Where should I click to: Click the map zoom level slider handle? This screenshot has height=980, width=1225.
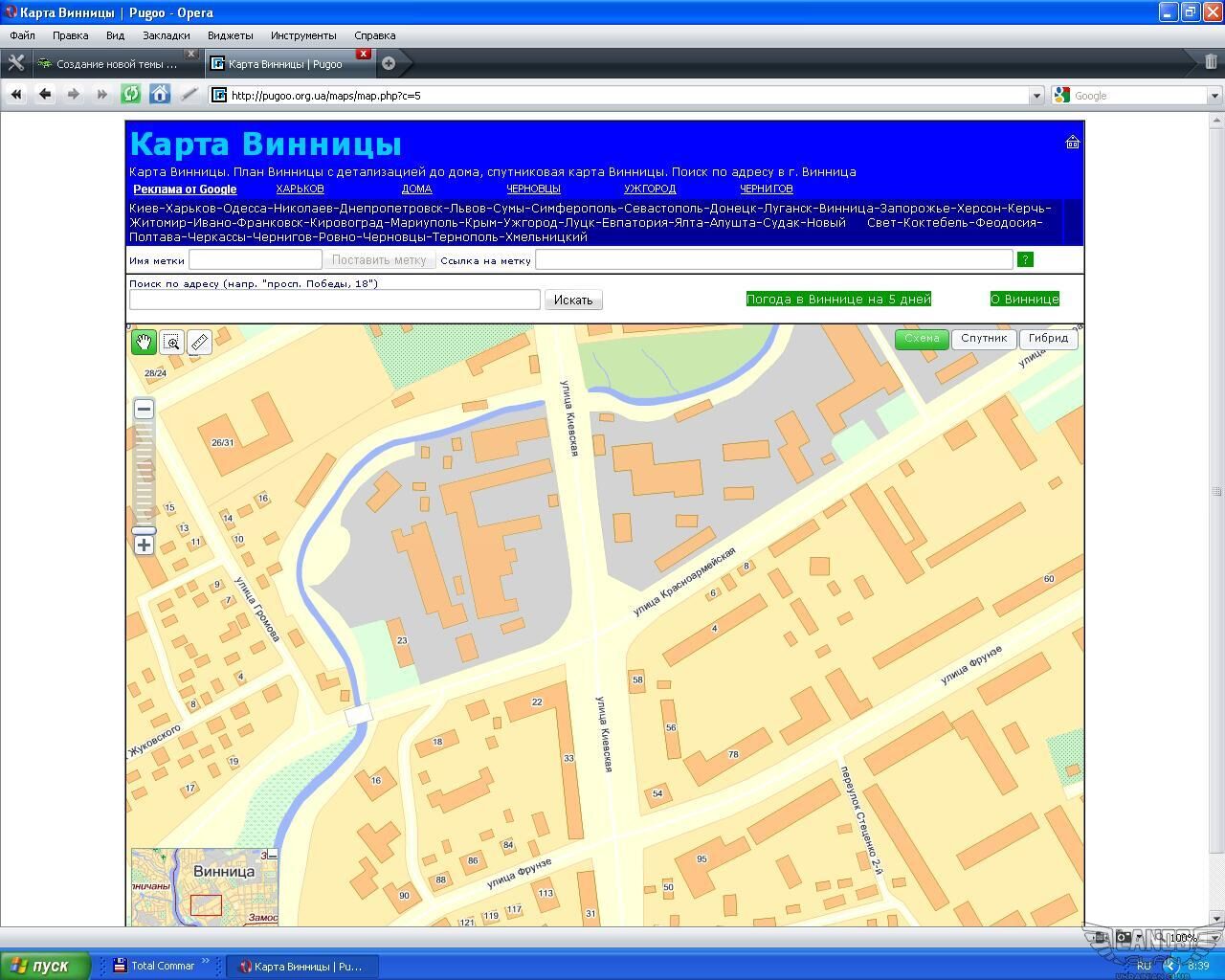click(x=144, y=530)
